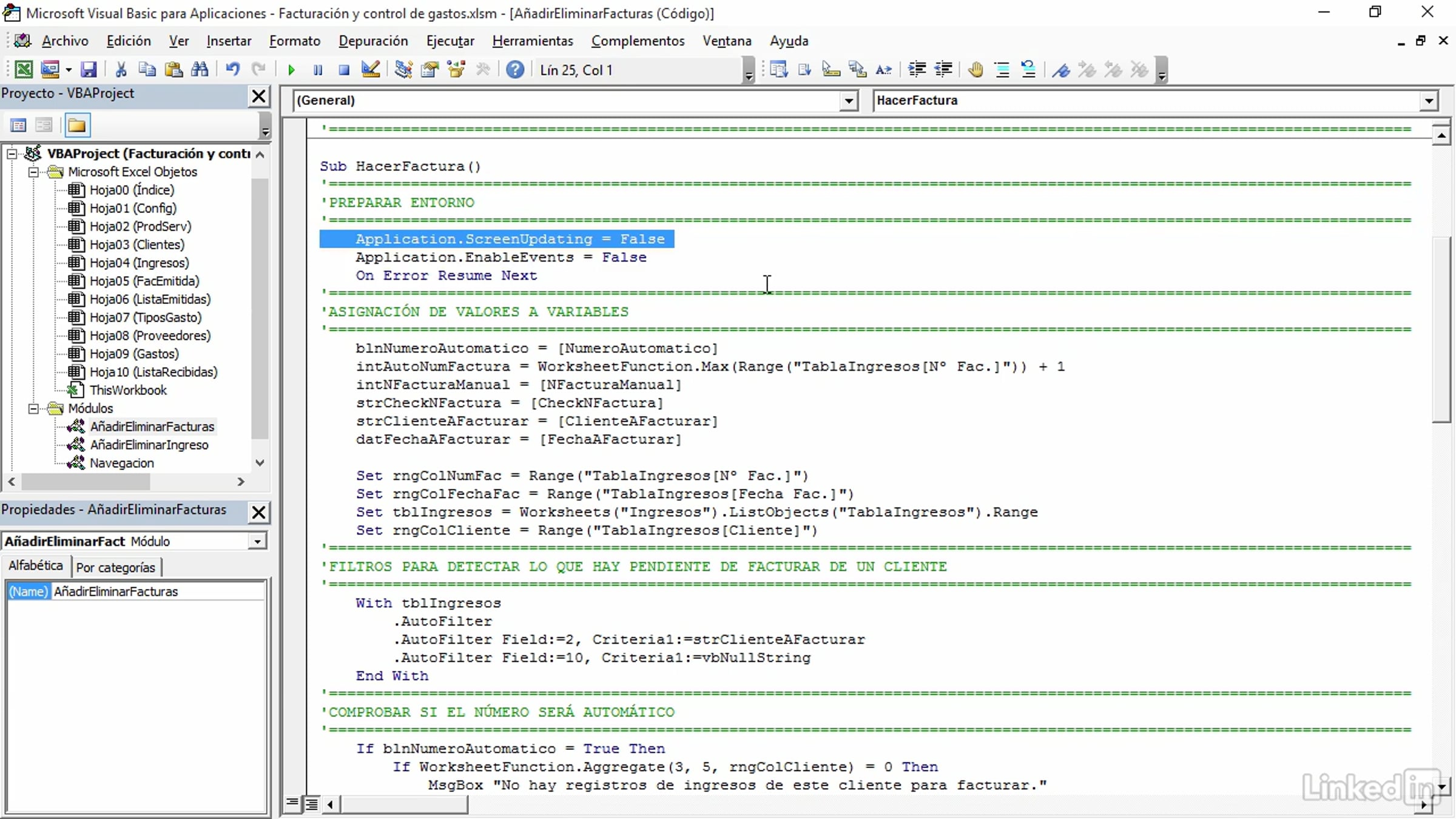Select Hoja09 (Gastos) in project tree
The image size is (1456, 819).
tap(134, 354)
